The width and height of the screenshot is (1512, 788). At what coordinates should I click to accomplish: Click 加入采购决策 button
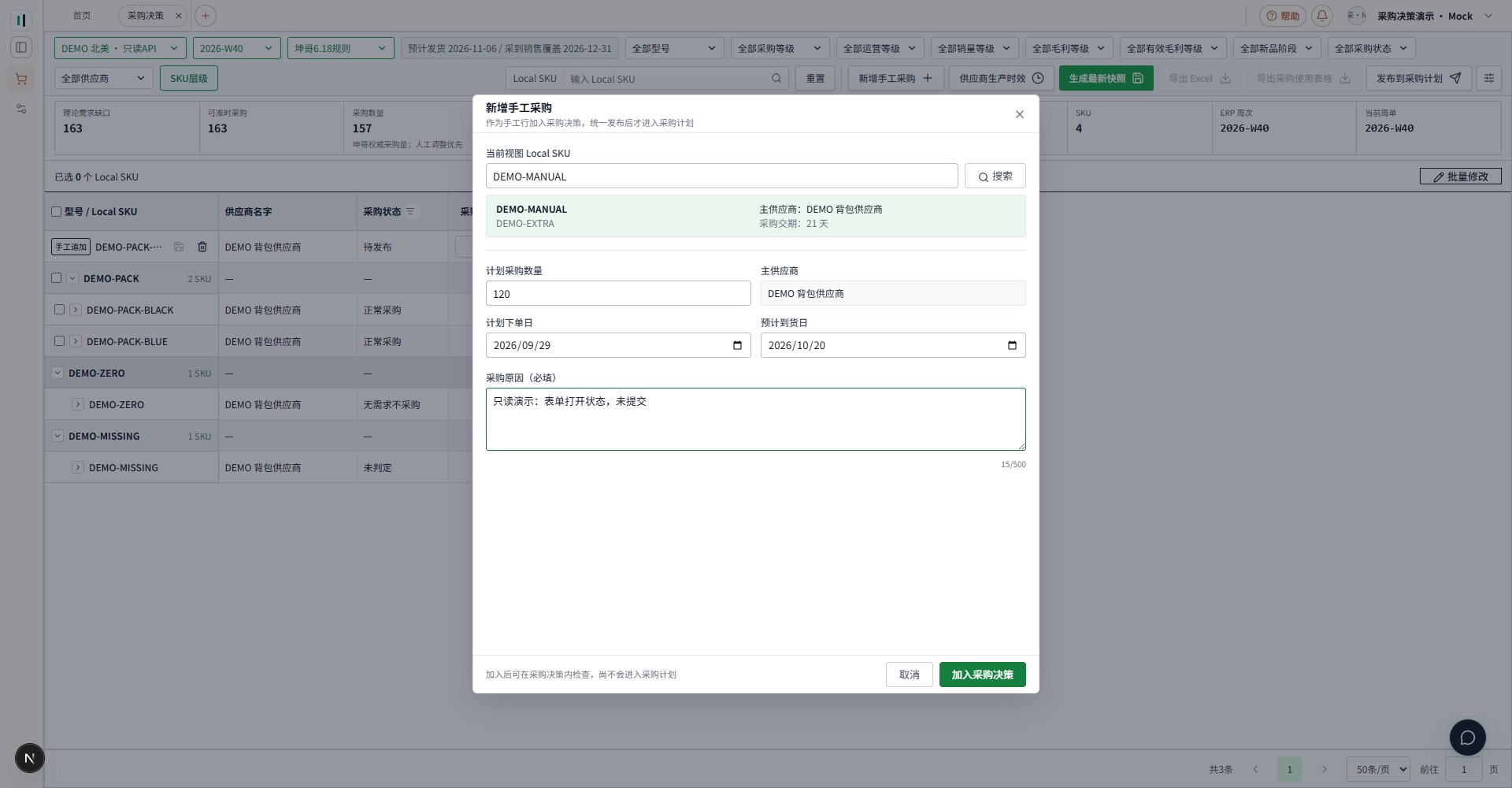(982, 675)
